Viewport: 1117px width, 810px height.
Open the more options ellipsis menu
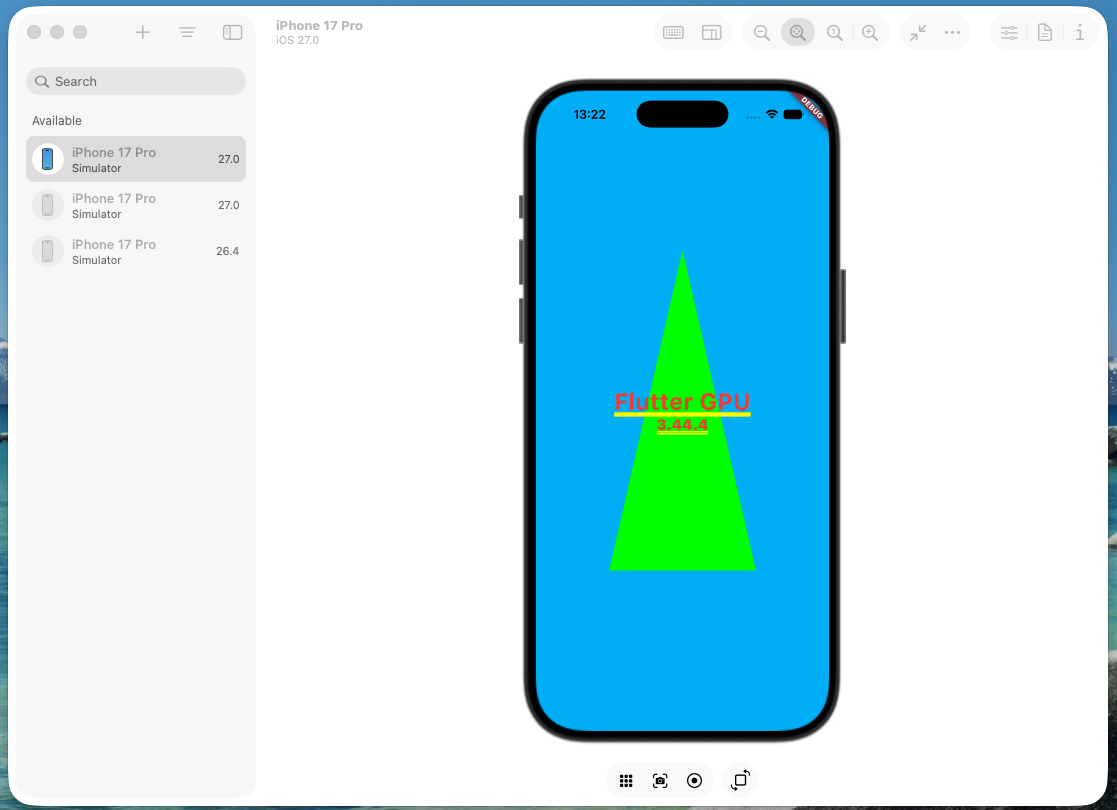952,32
